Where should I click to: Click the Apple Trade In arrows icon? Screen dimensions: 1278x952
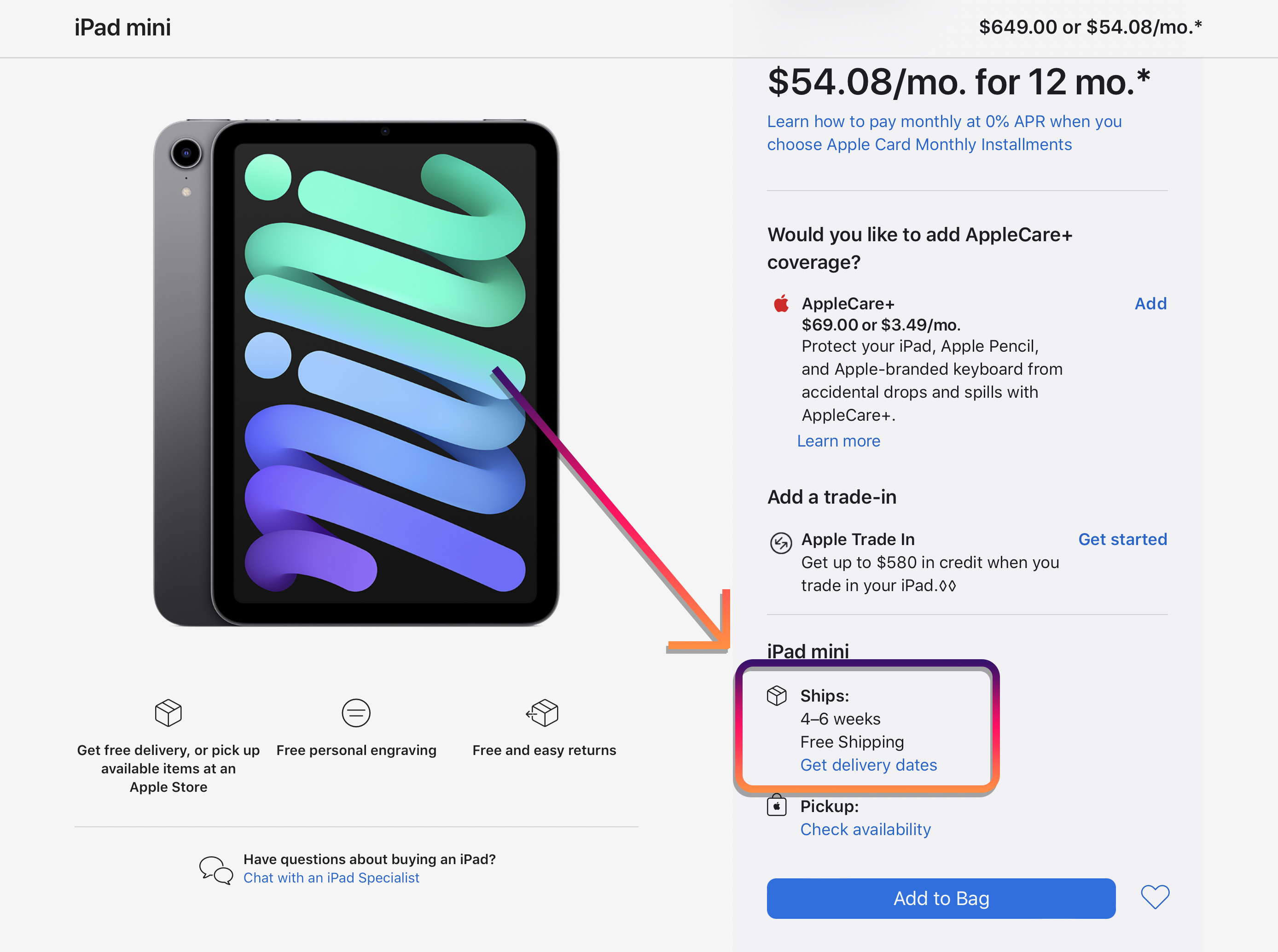[781, 543]
